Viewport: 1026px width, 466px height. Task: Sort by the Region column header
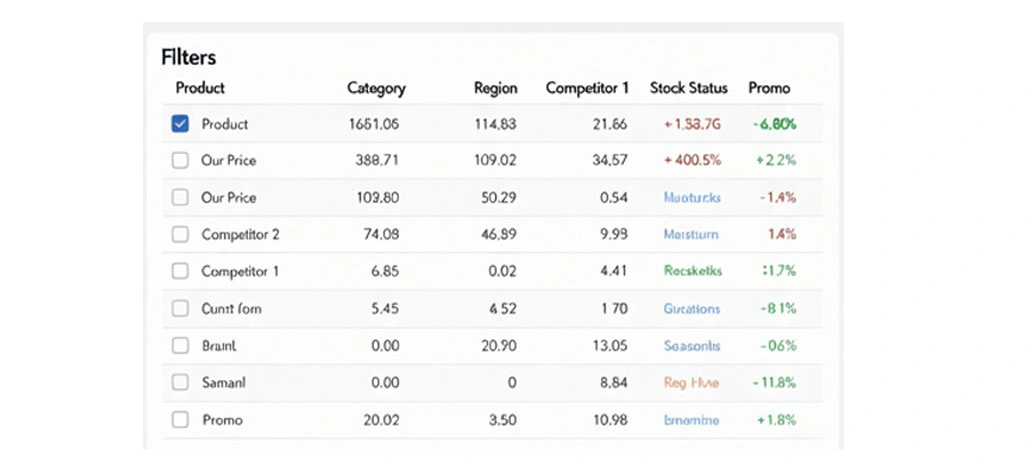[x=495, y=88]
